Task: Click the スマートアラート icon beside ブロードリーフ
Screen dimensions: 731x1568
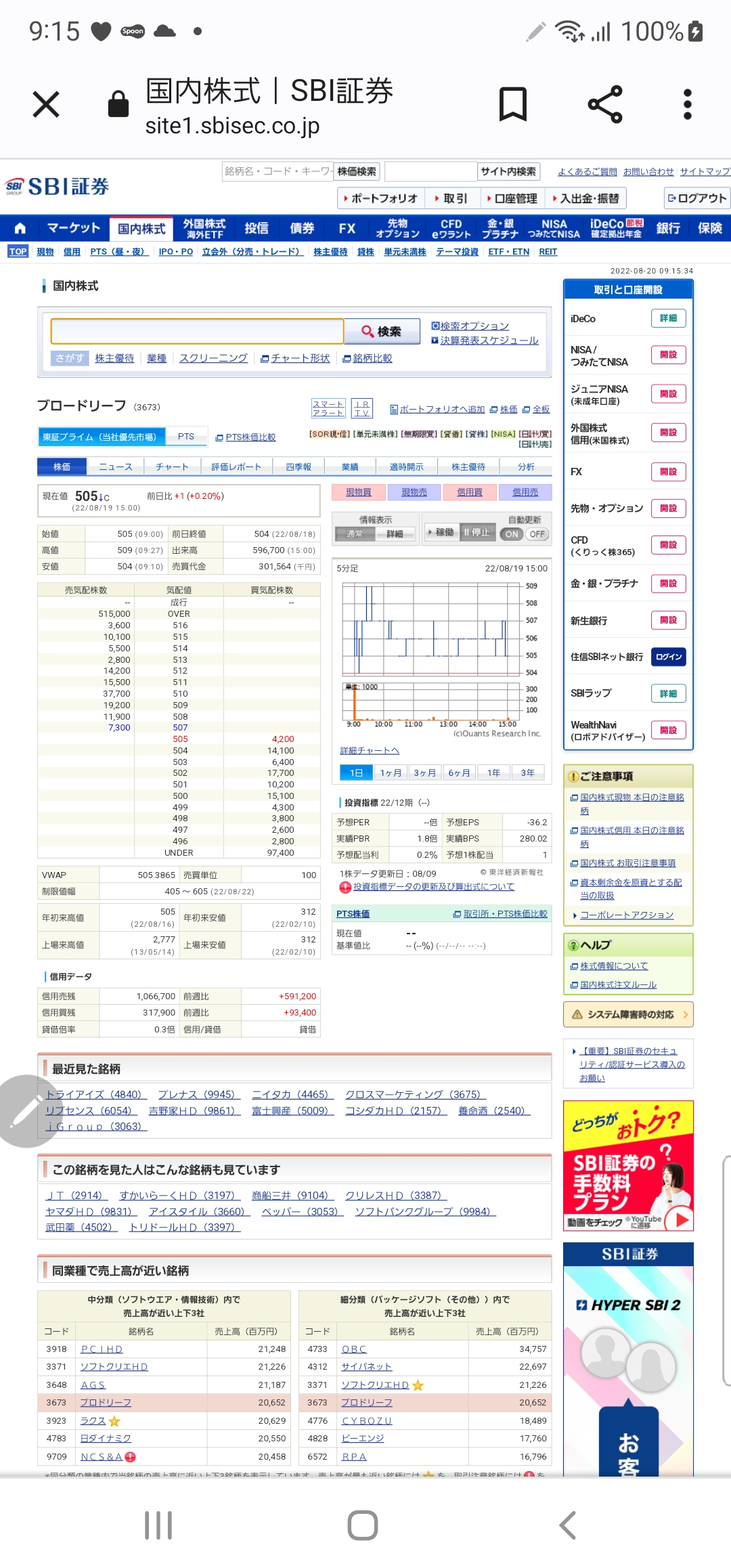Action: point(328,408)
